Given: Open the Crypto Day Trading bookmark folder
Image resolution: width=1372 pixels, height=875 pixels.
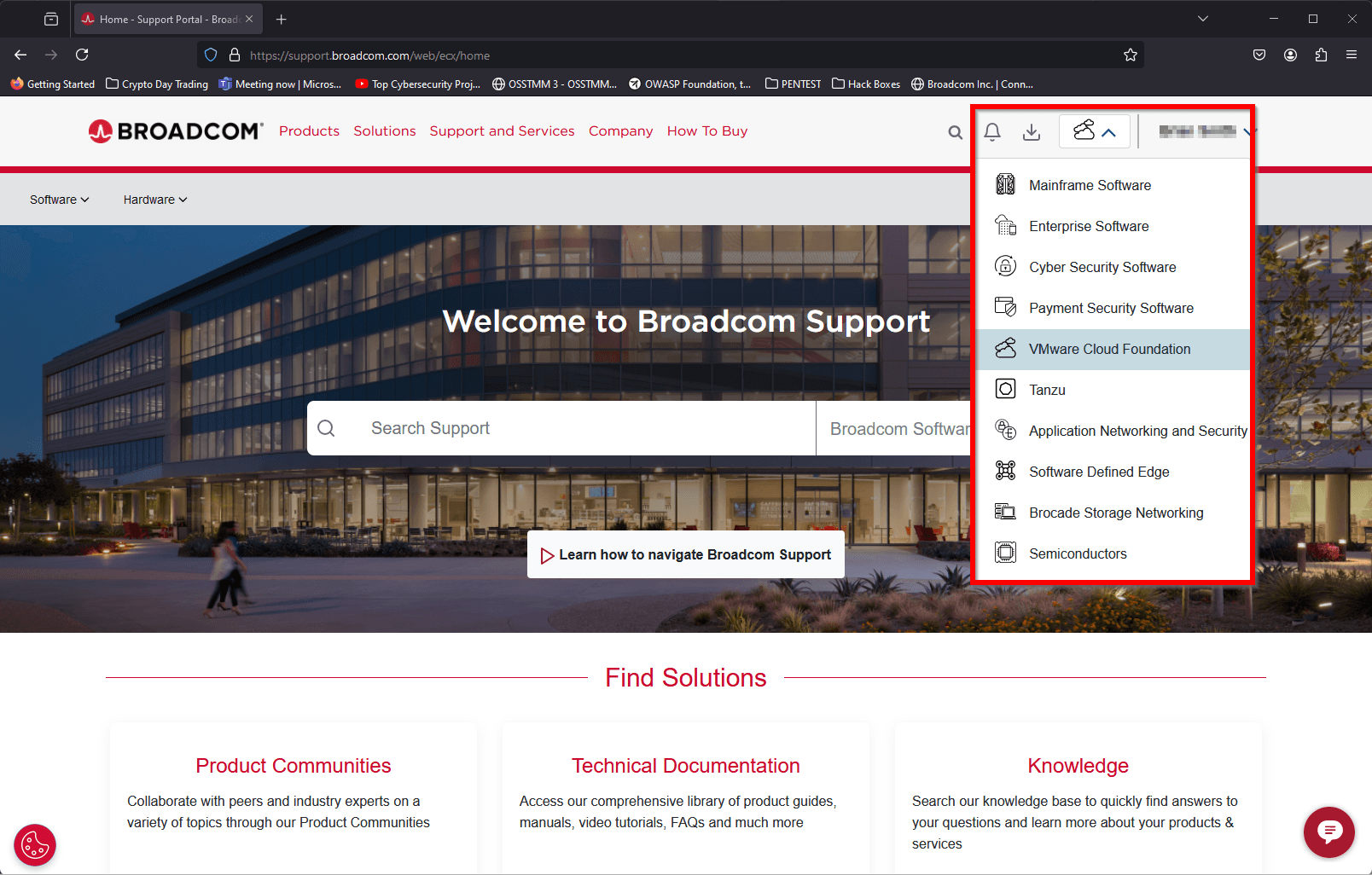Looking at the screenshot, I should (157, 84).
